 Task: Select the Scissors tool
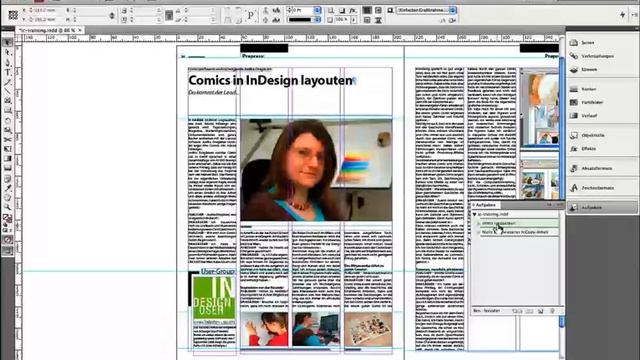point(7,140)
